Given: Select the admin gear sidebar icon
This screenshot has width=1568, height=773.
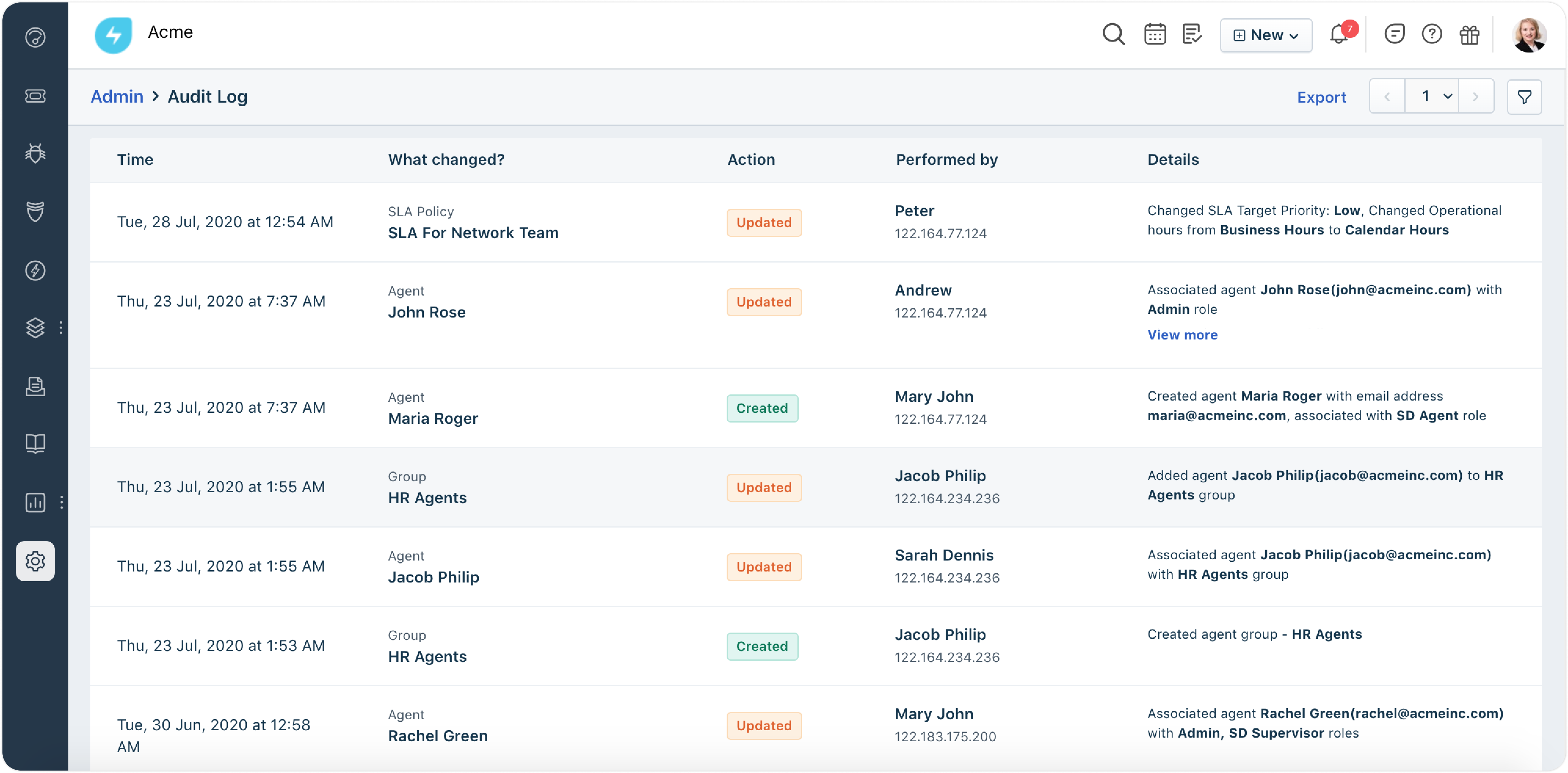Looking at the screenshot, I should tap(35, 561).
